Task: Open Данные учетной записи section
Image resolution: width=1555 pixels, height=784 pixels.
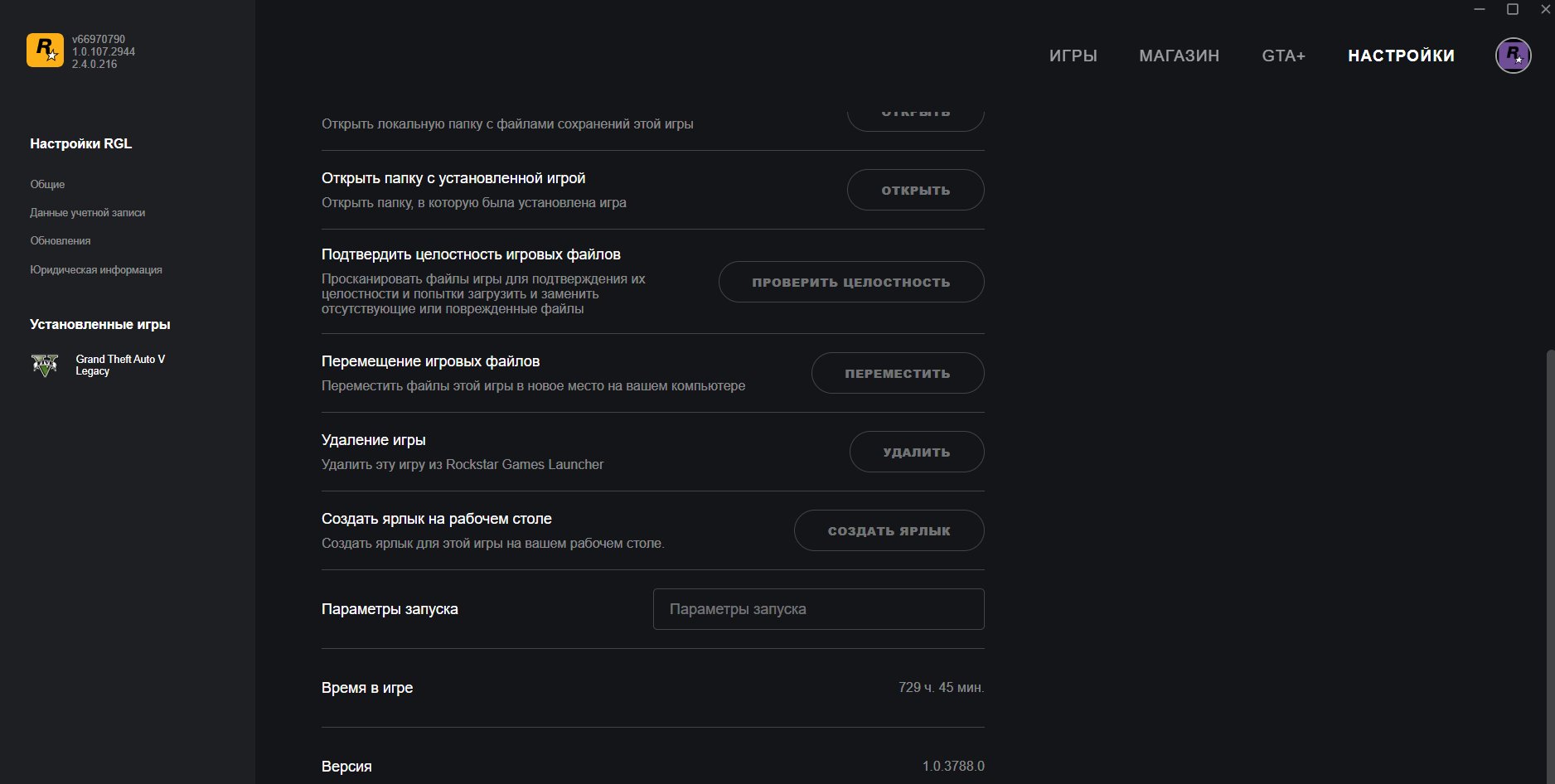Action: coord(88,212)
